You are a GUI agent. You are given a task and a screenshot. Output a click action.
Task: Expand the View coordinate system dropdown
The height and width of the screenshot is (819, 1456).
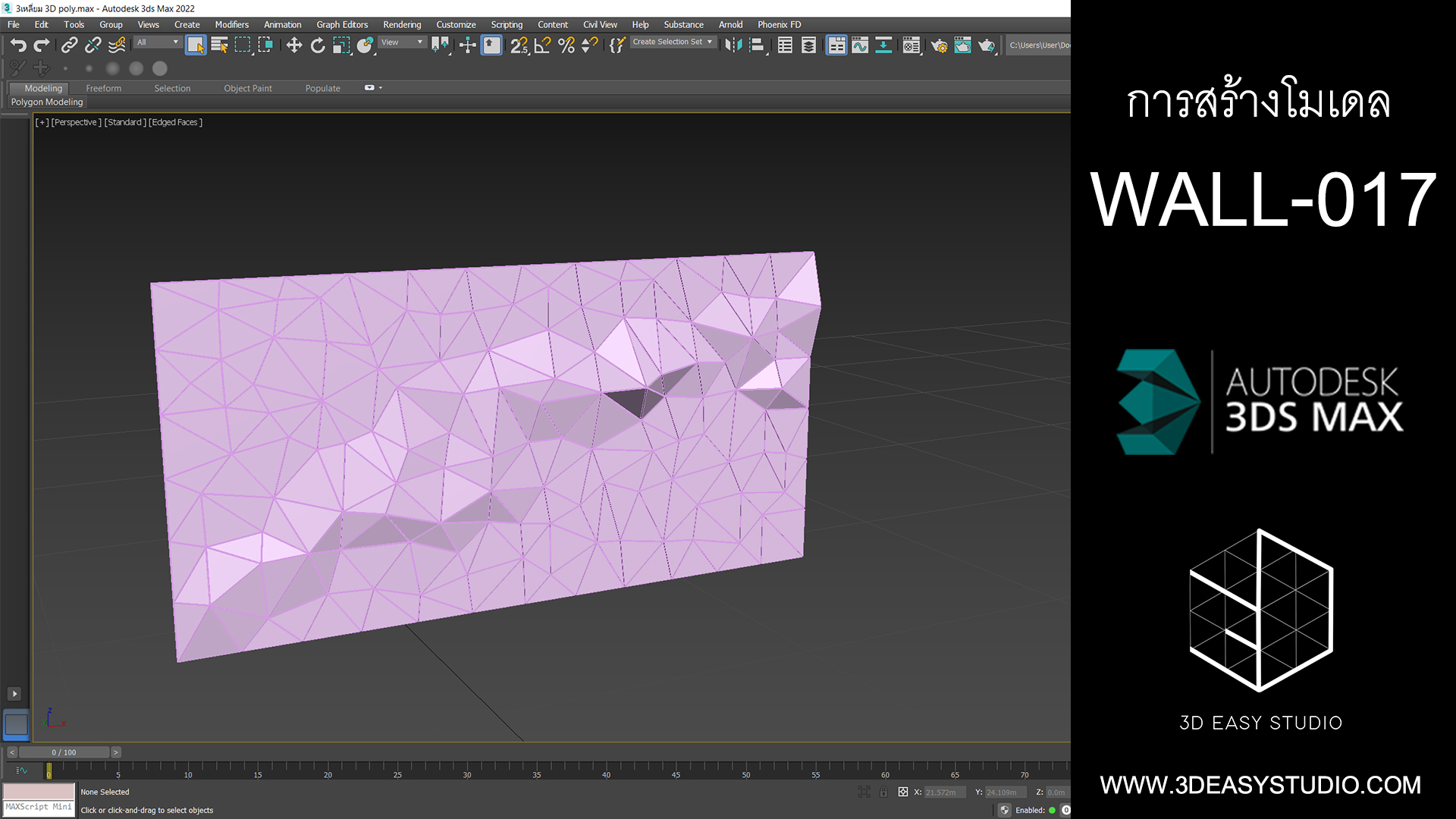[402, 42]
